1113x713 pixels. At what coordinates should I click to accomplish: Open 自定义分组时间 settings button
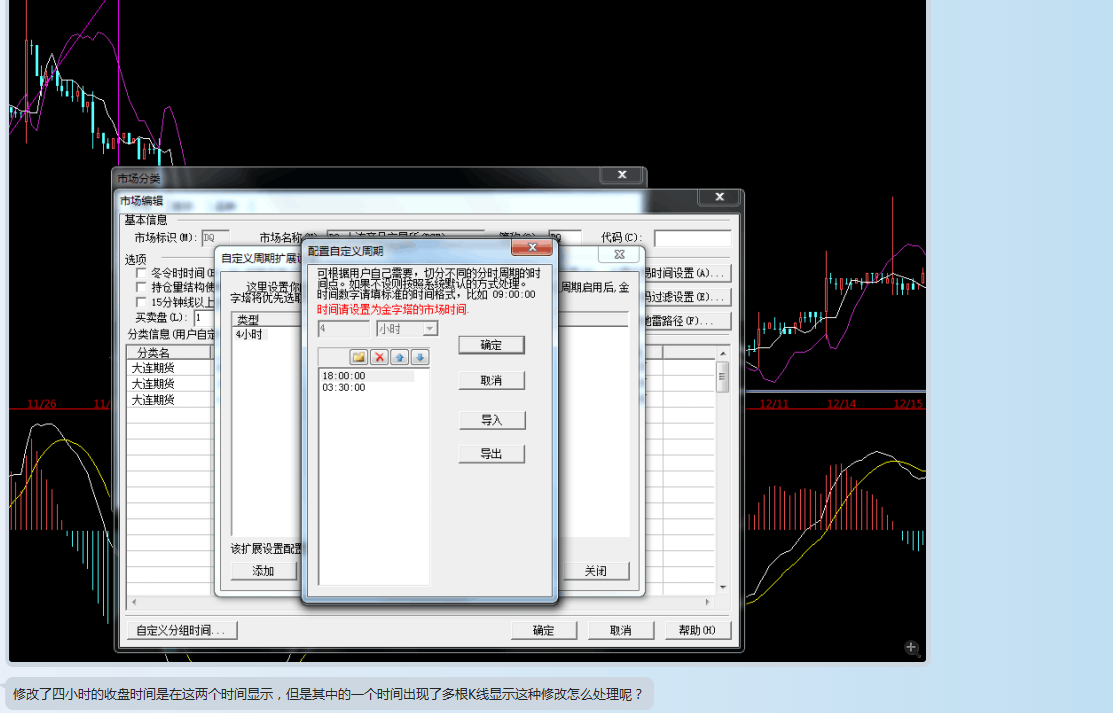pyautogui.click(x=181, y=631)
